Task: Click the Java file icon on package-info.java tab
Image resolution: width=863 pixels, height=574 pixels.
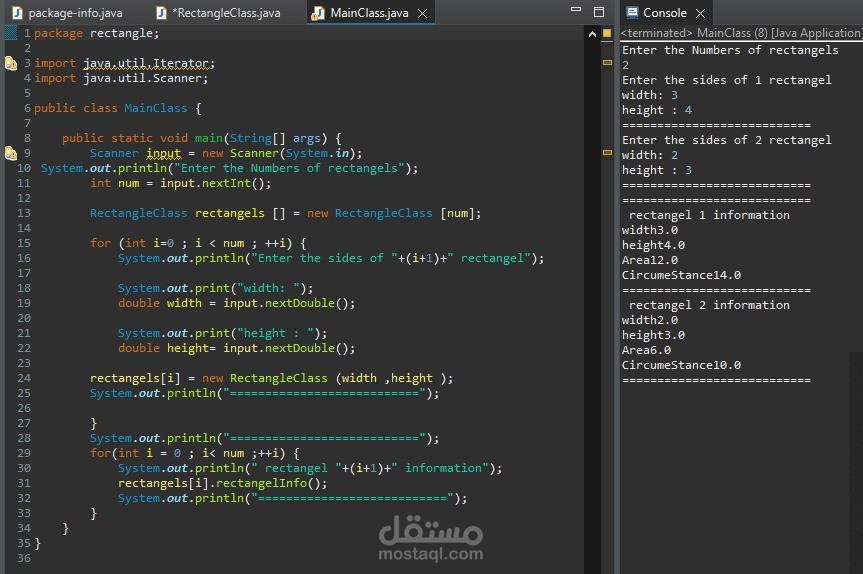Action: (x=17, y=13)
